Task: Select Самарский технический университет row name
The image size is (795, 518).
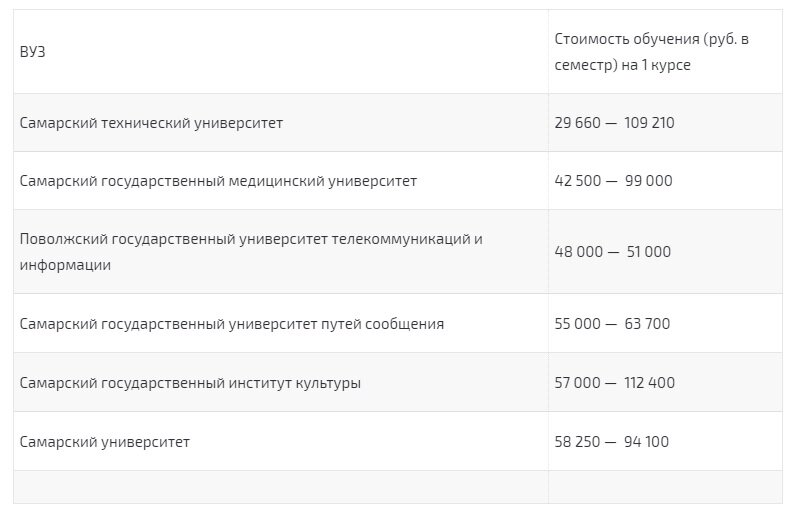Action: point(151,123)
